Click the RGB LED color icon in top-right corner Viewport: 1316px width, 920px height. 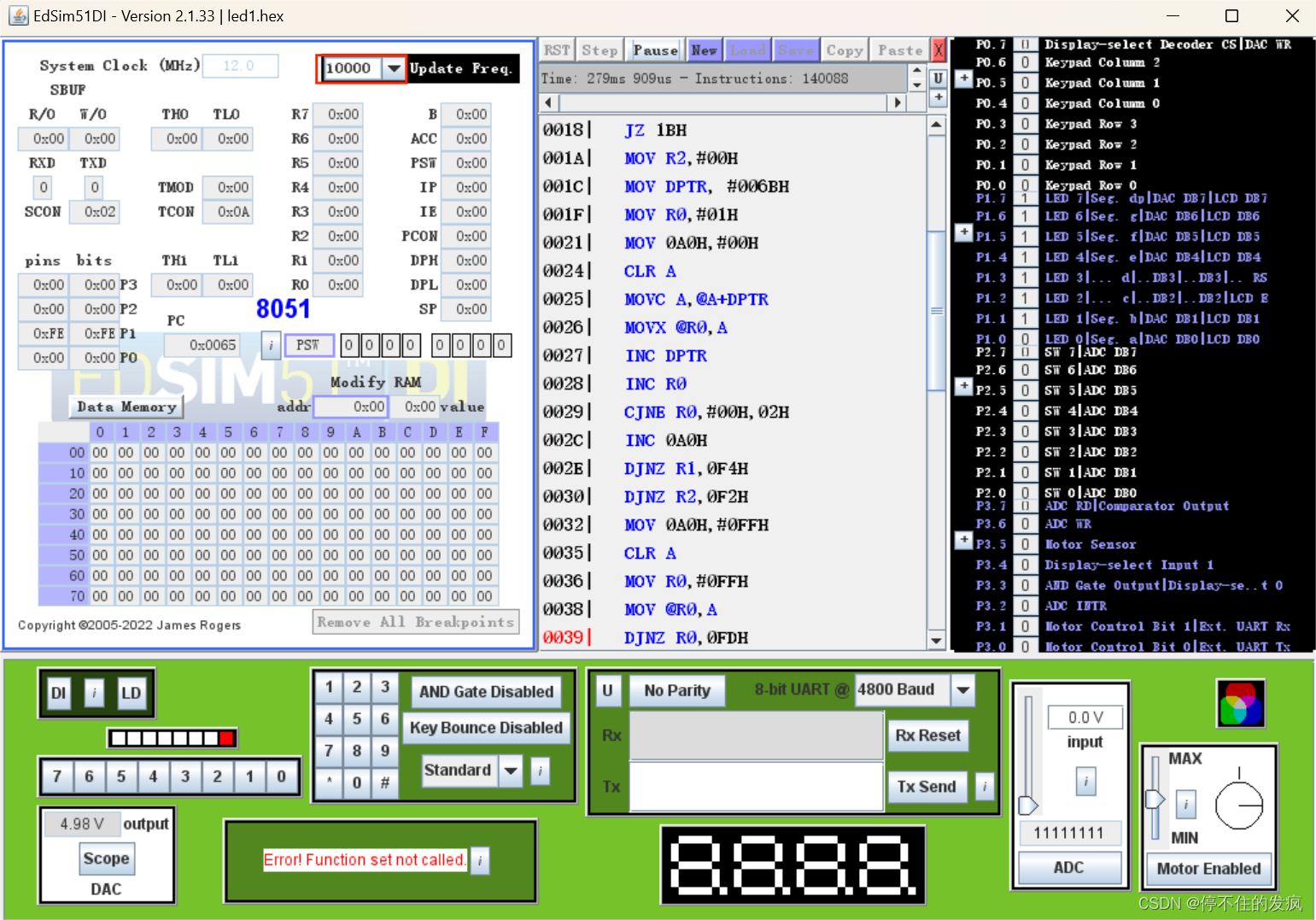click(x=1241, y=704)
